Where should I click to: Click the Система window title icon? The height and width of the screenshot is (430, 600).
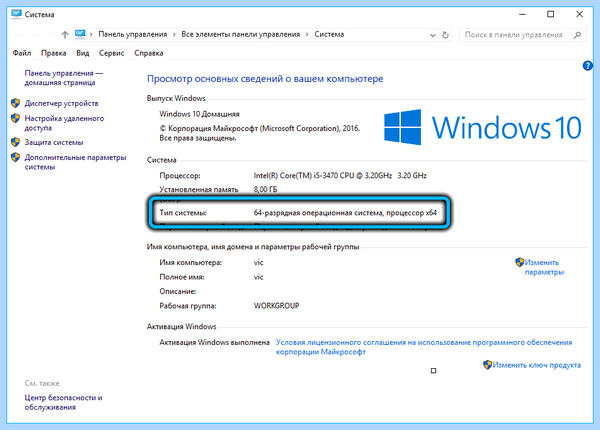point(16,14)
